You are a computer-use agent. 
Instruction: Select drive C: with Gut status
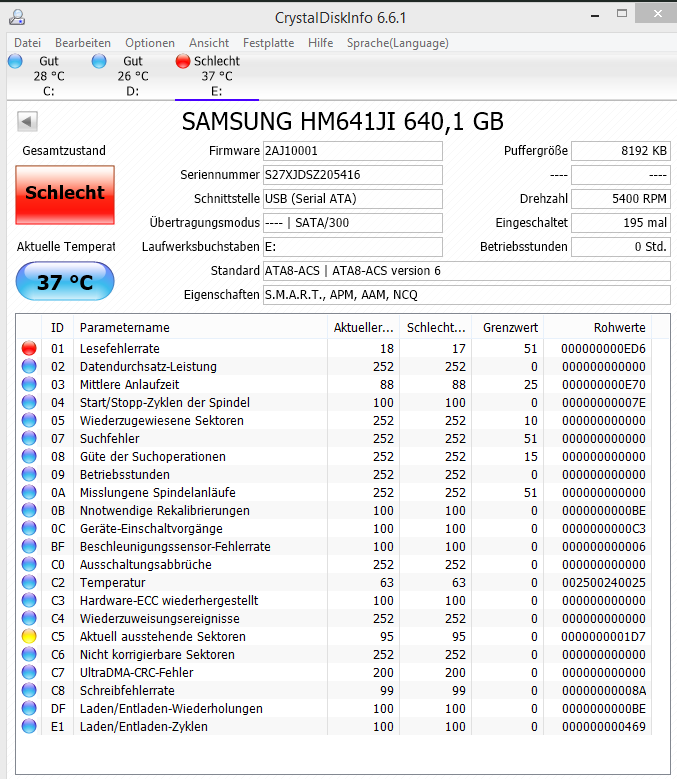pos(49,76)
